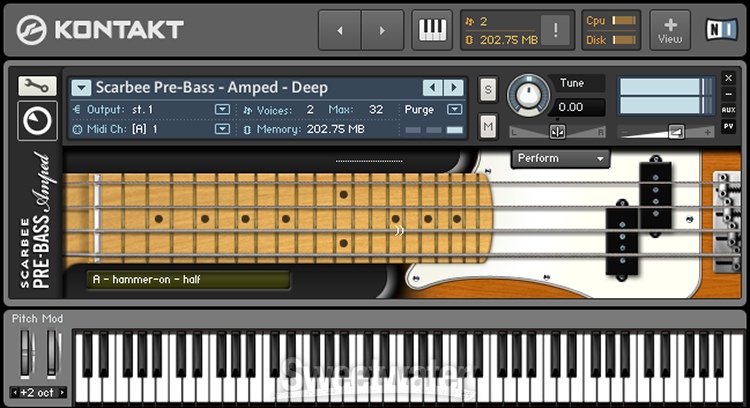
Task: Open the Midi Ch dropdown
Action: coord(222,129)
